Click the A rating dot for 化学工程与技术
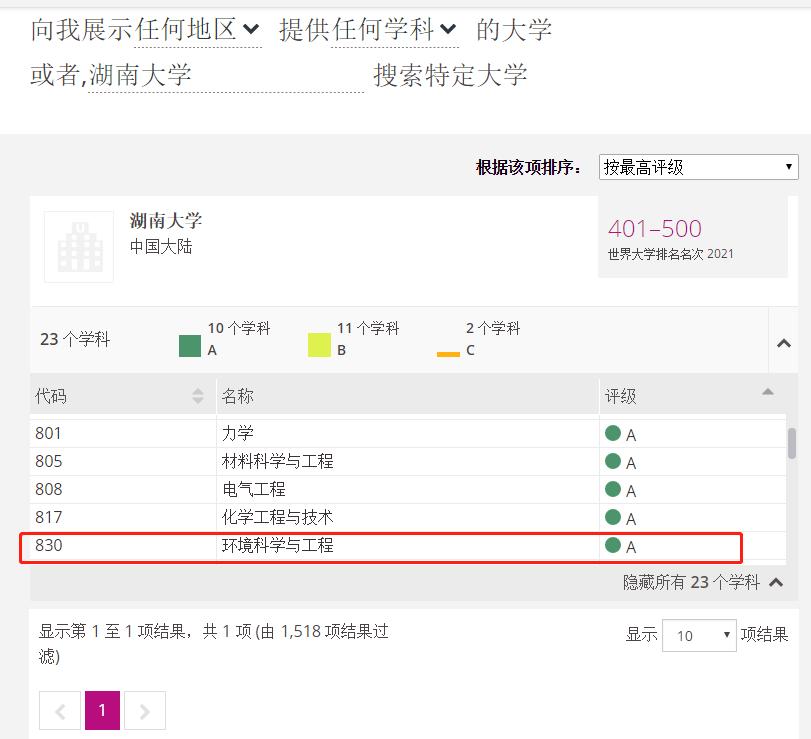The height and width of the screenshot is (739, 811). (613, 517)
